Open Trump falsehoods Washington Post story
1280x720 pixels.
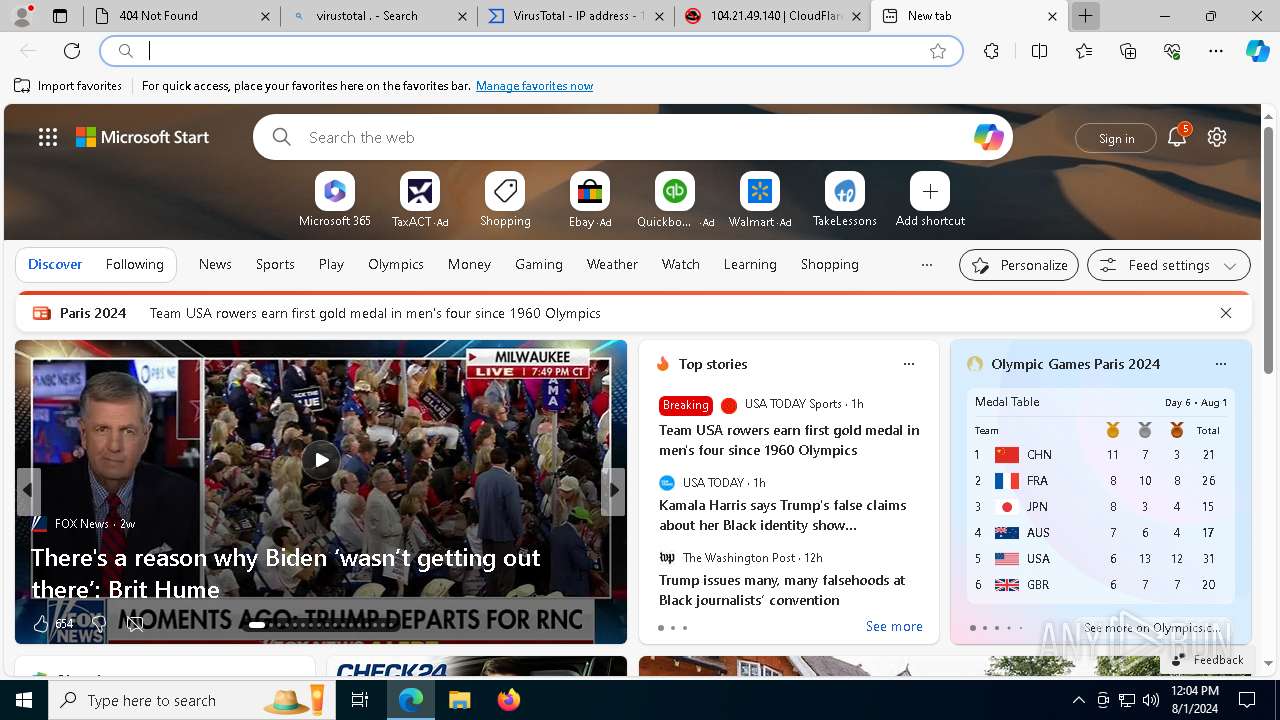782,590
